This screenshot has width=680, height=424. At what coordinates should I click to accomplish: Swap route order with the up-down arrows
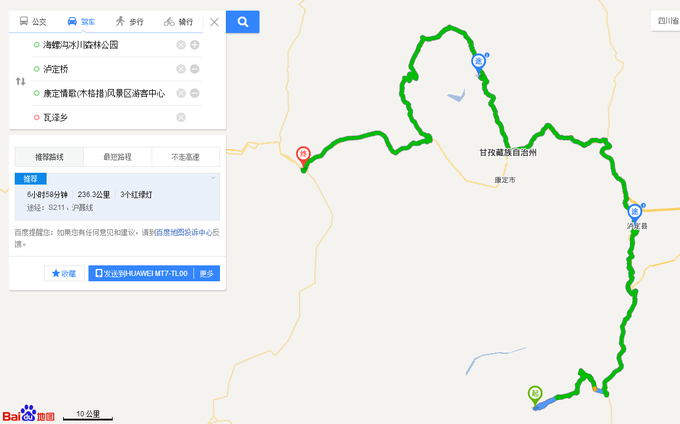20,81
